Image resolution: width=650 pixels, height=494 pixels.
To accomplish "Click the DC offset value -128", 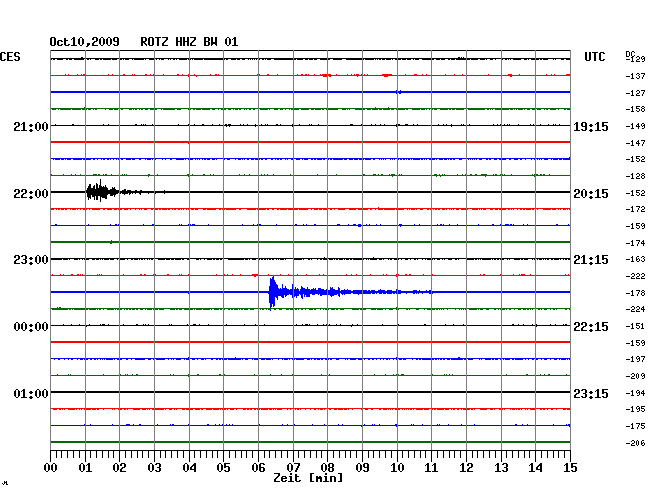I will pos(635,176).
